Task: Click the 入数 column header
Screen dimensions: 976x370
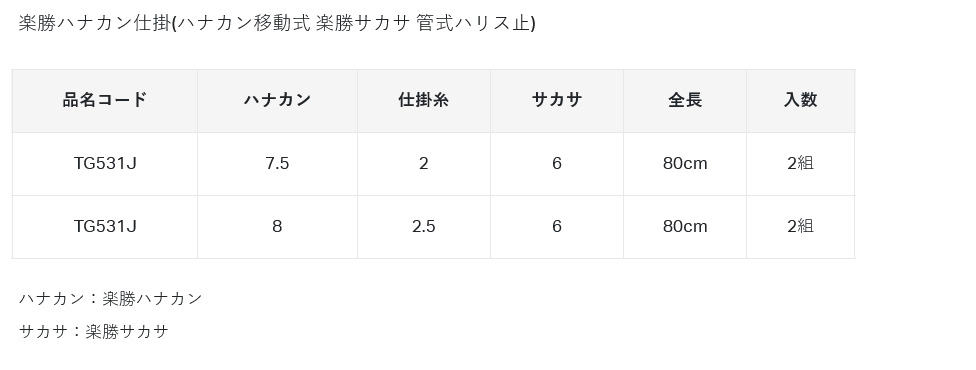Action: (800, 100)
